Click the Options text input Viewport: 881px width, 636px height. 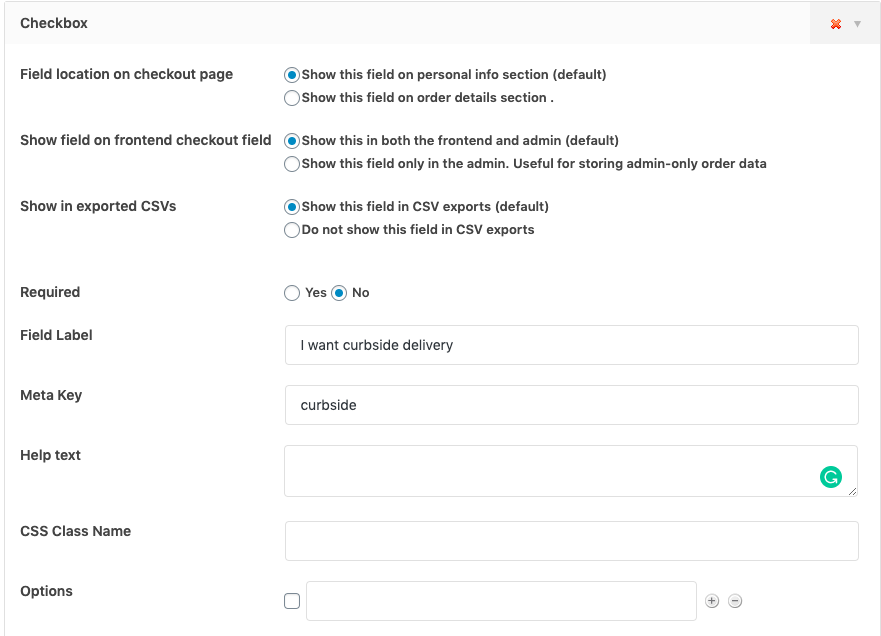coord(501,601)
